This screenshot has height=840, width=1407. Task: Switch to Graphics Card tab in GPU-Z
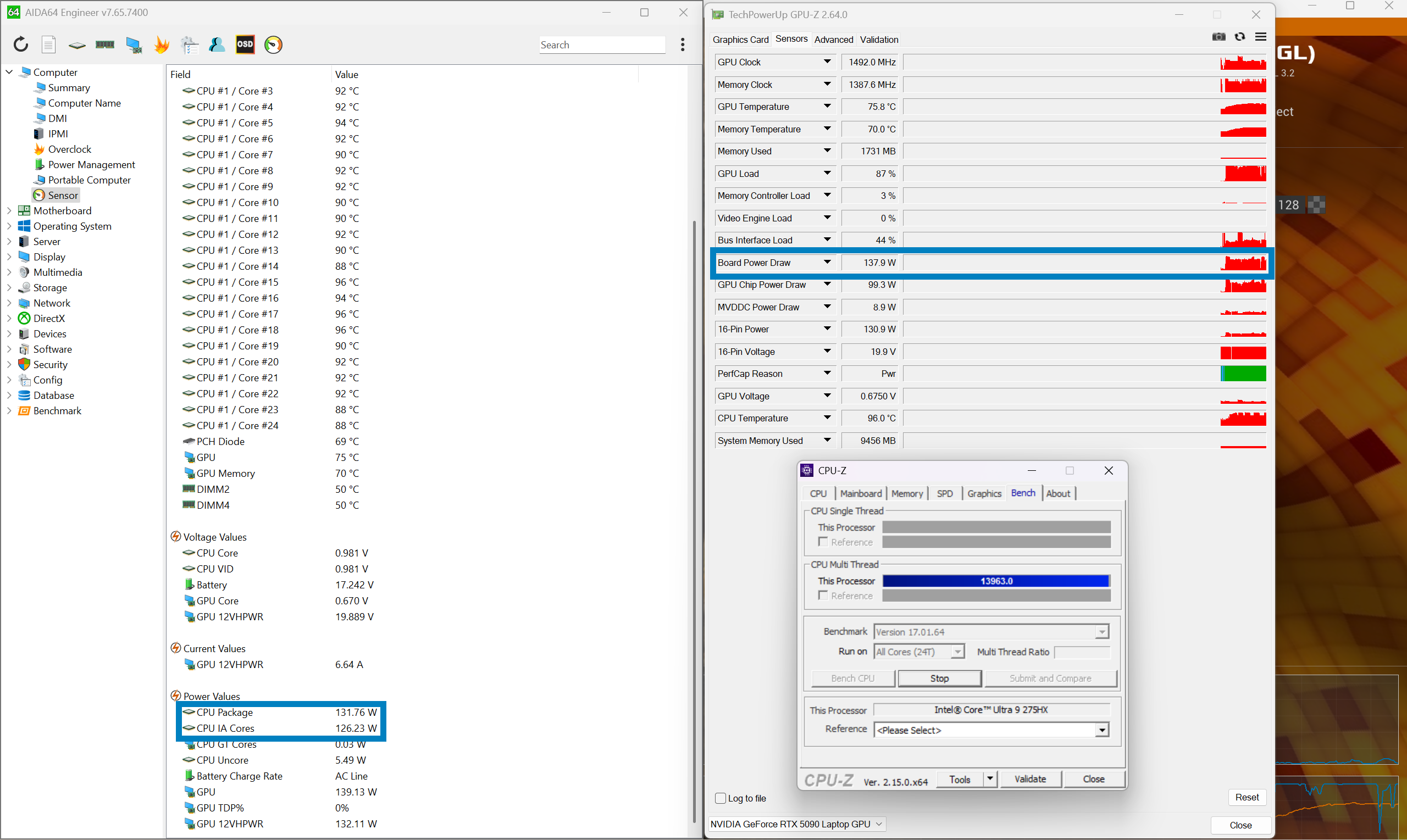coord(740,39)
